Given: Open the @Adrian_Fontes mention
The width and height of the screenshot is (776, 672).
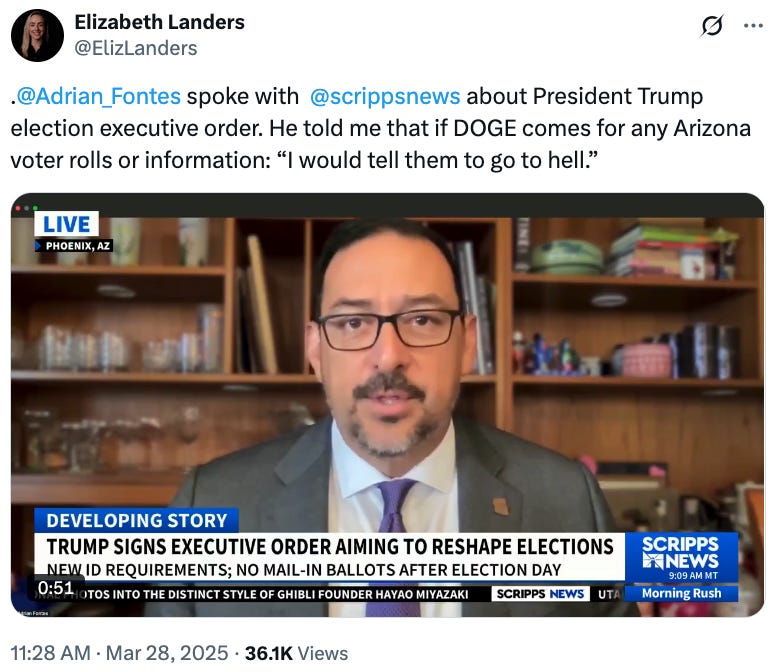Looking at the screenshot, I should pos(98,96).
